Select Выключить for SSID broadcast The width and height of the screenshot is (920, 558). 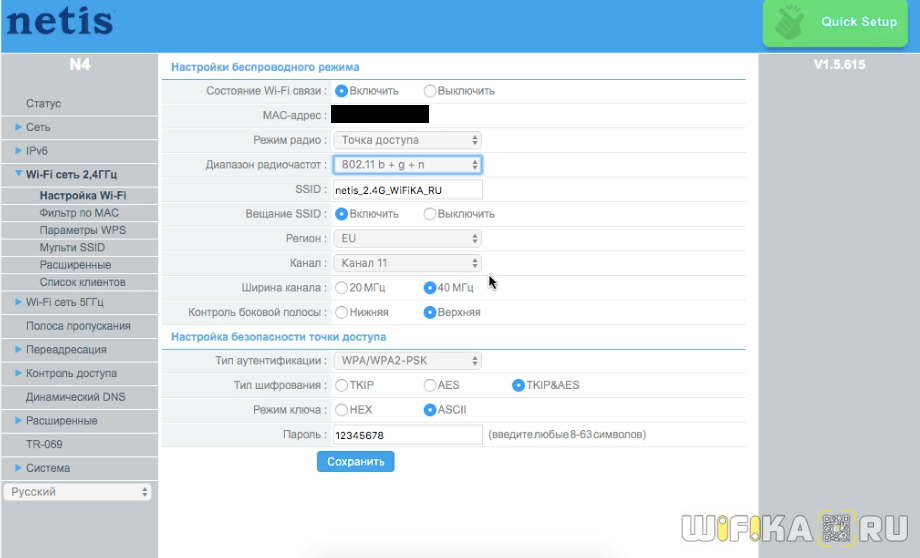tap(430, 214)
